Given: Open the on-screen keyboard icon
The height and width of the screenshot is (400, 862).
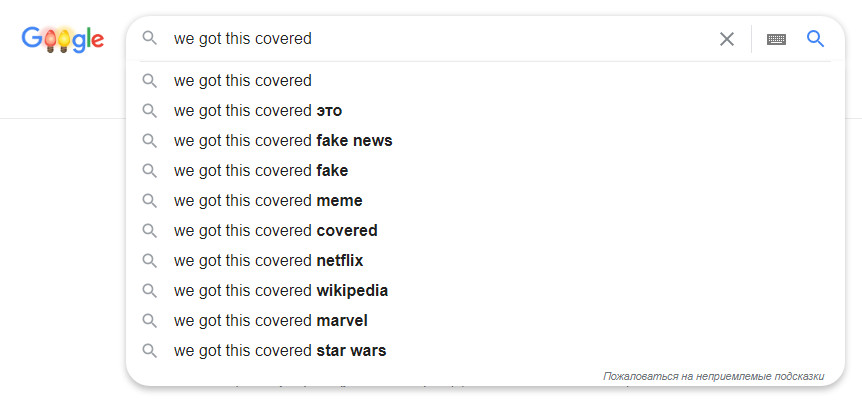Looking at the screenshot, I should point(776,39).
